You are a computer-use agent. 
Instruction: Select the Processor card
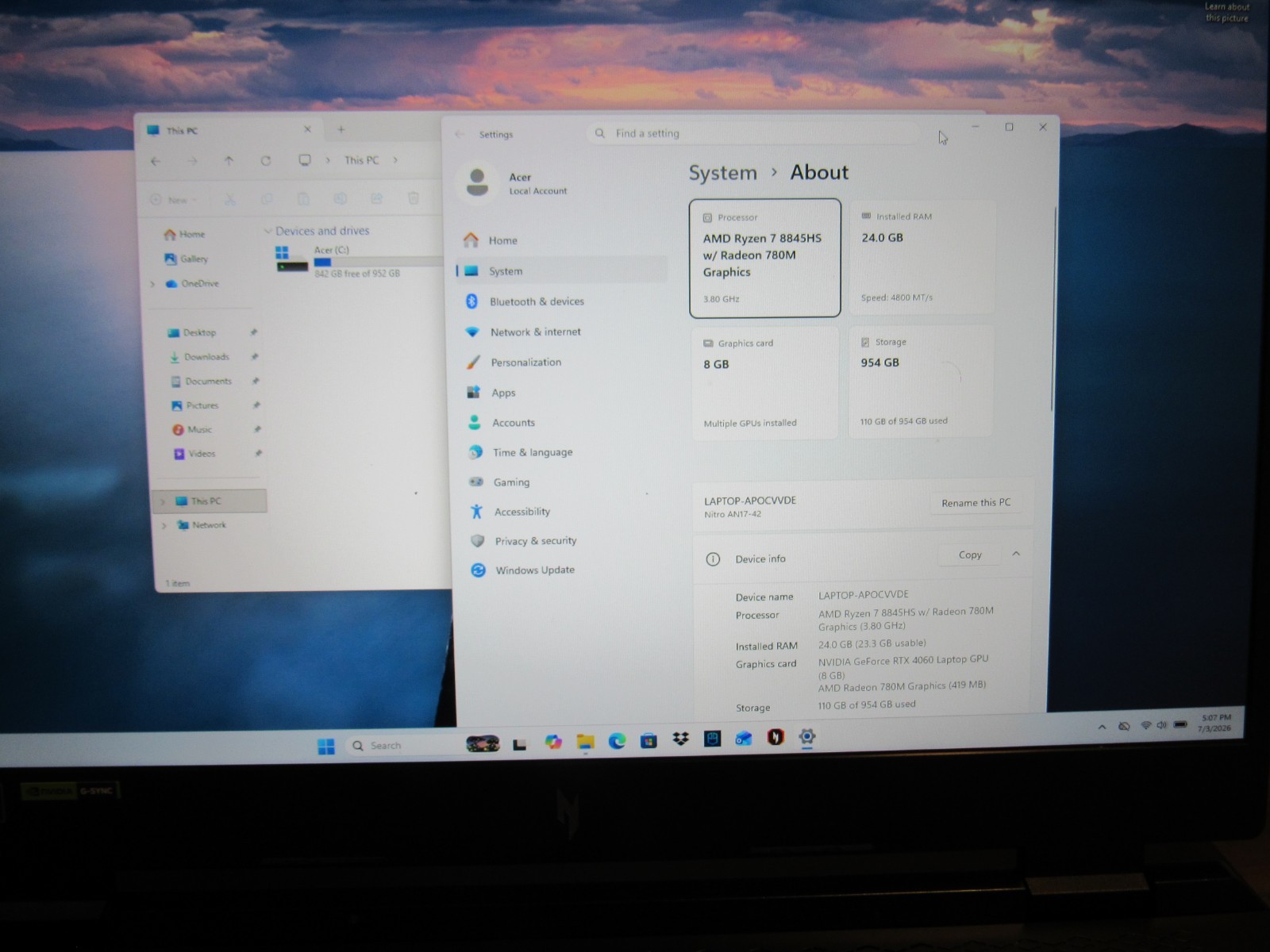pos(765,258)
